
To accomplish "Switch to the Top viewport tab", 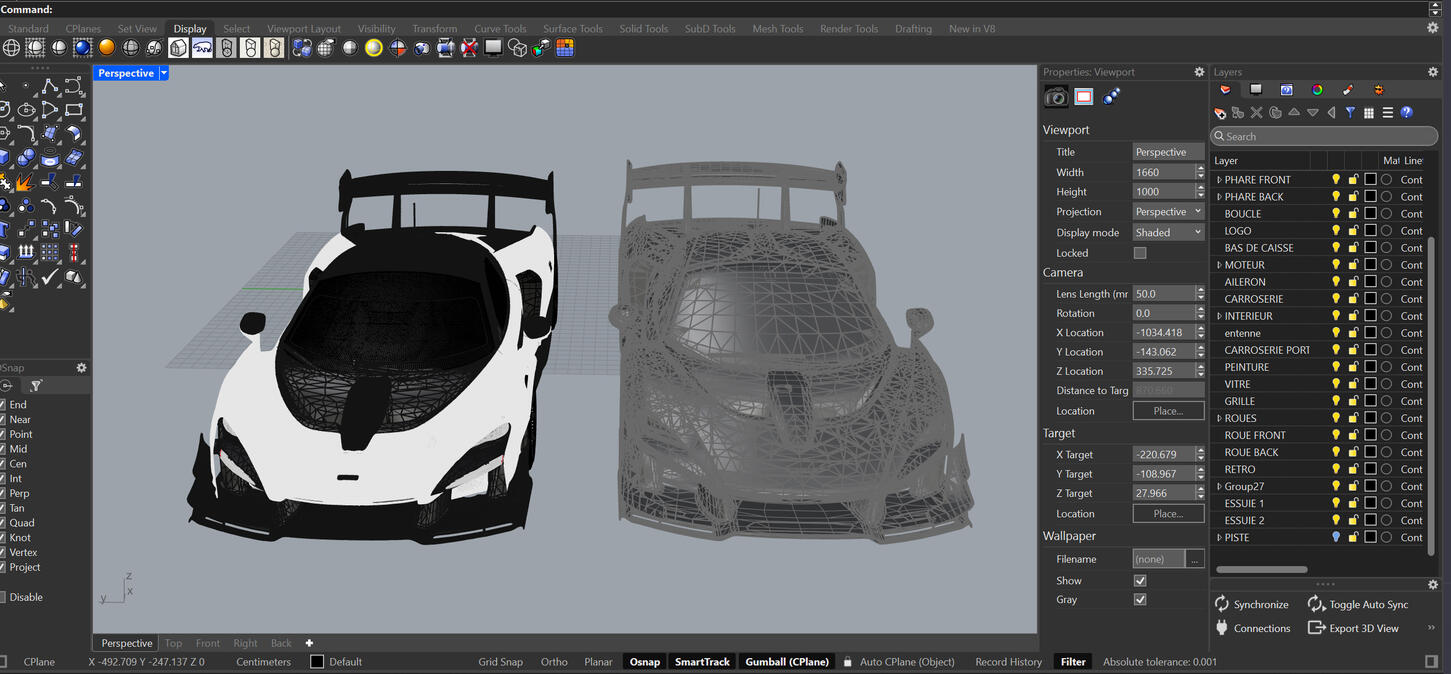I will [172, 643].
